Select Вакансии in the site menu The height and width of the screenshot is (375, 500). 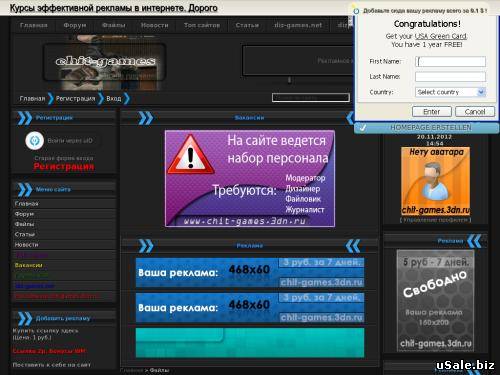pos(29,265)
